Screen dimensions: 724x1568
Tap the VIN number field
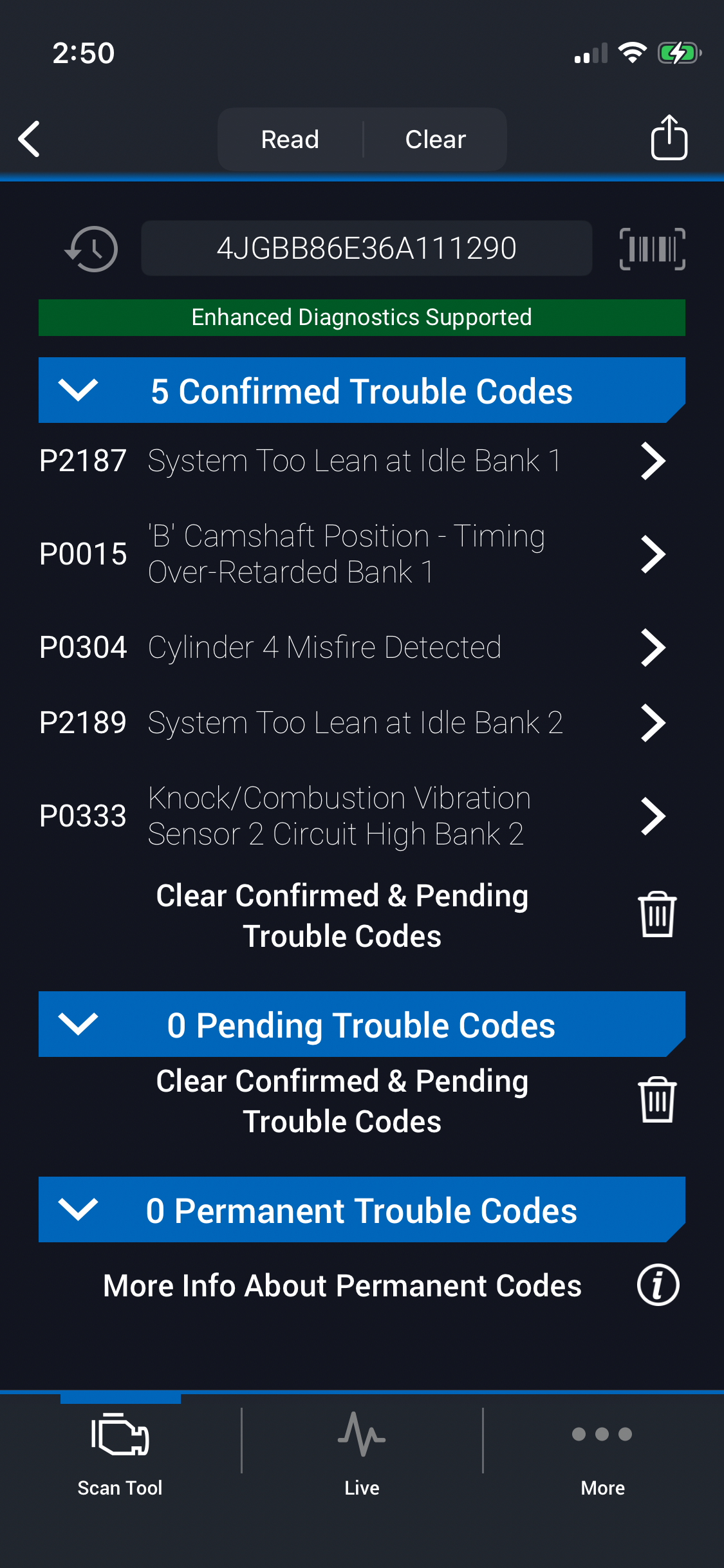[x=366, y=248]
